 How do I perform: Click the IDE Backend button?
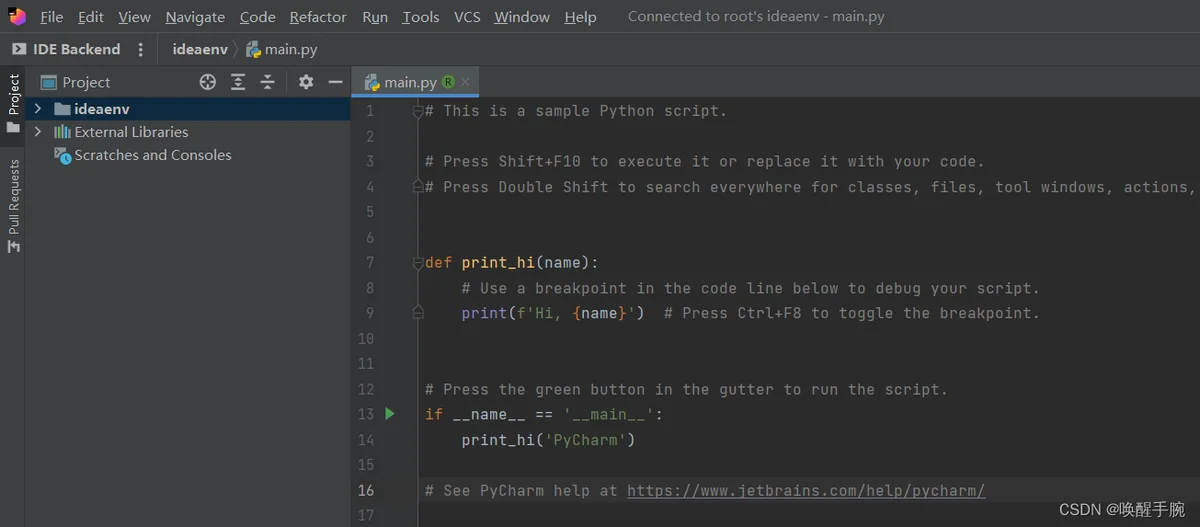point(66,49)
